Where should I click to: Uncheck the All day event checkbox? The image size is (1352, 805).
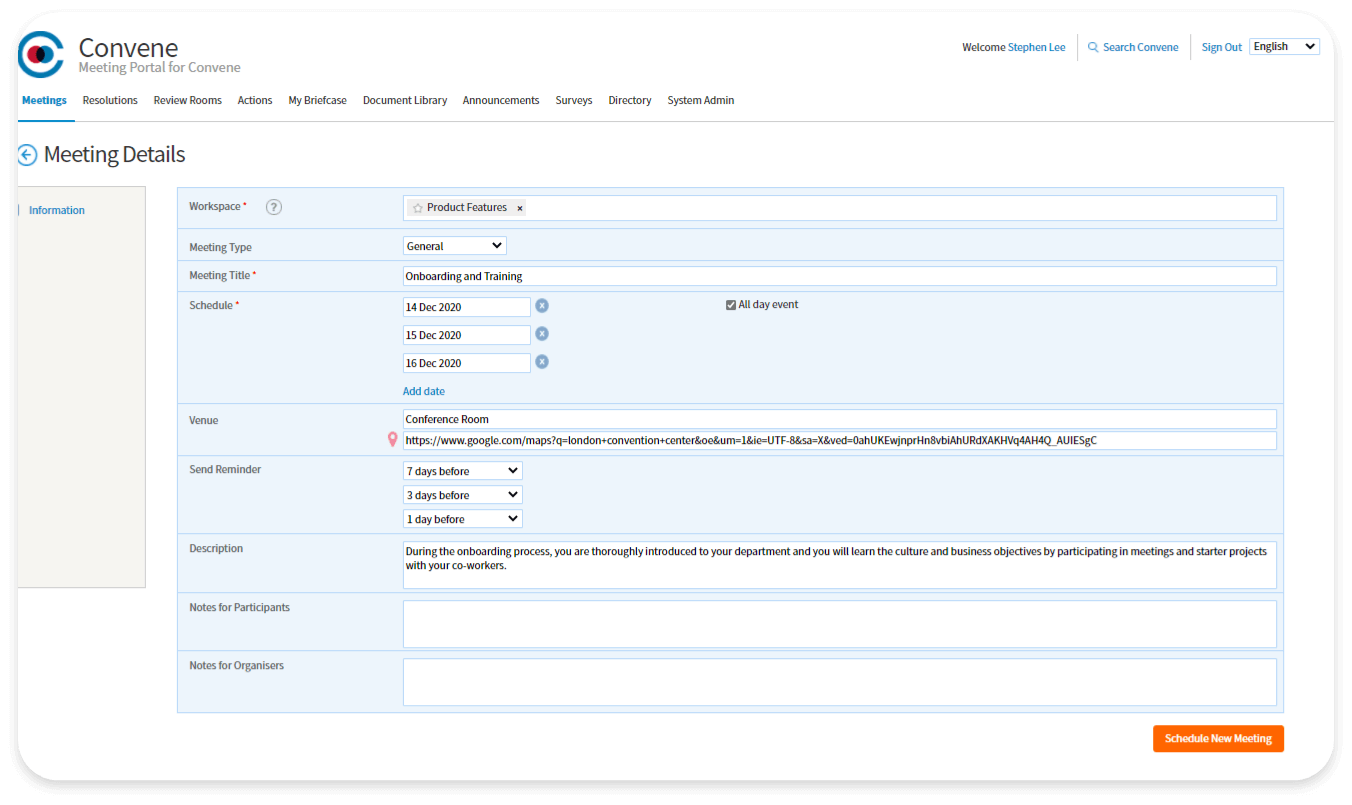[x=731, y=305]
